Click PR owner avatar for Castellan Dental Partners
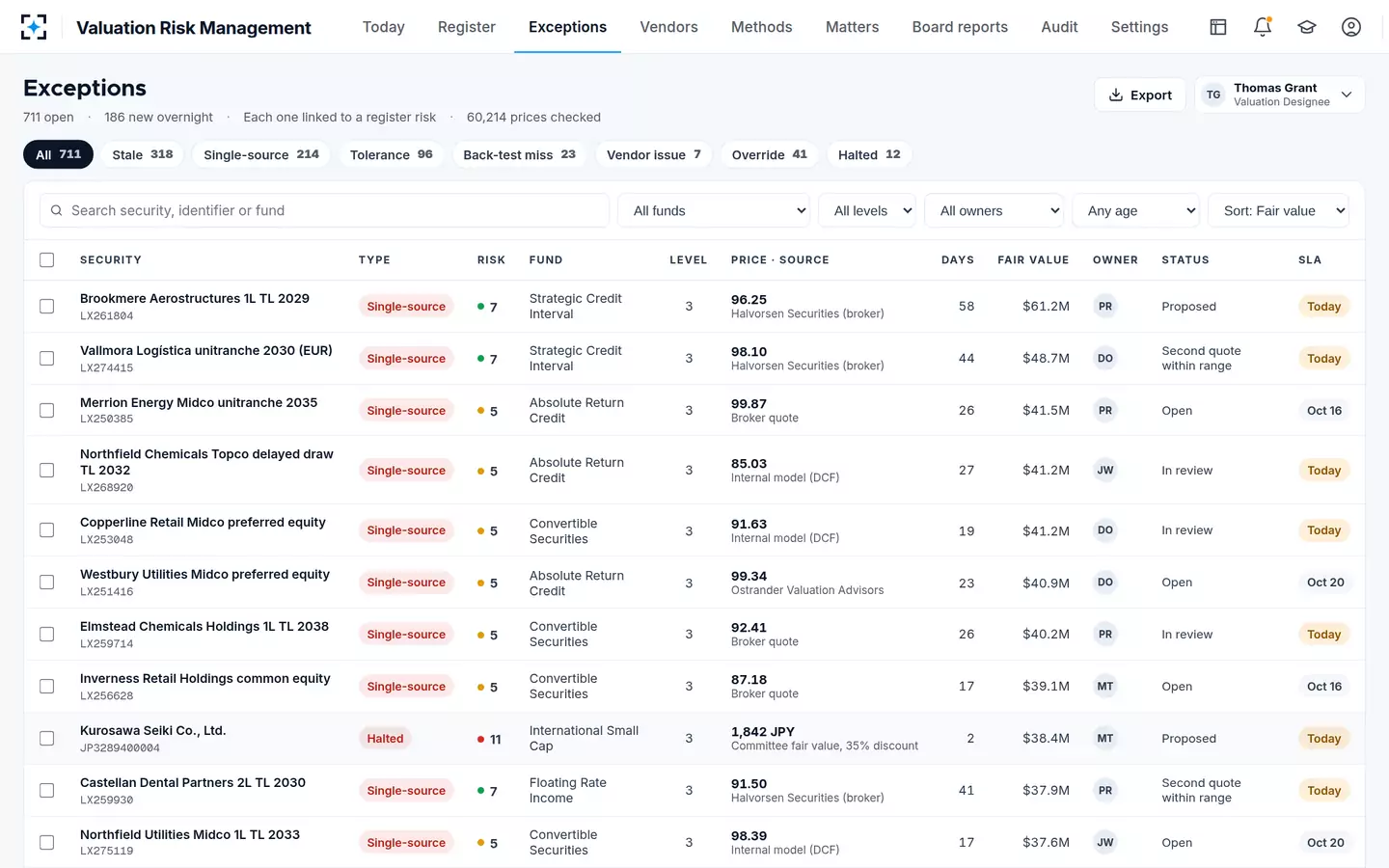 click(x=1105, y=791)
